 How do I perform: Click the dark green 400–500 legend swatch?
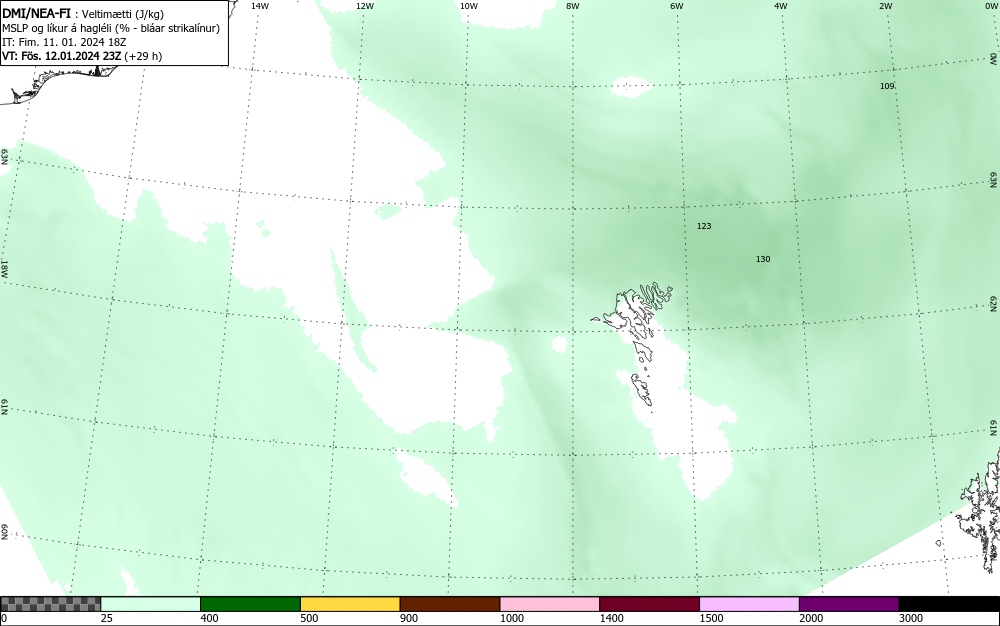(x=250, y=604)
